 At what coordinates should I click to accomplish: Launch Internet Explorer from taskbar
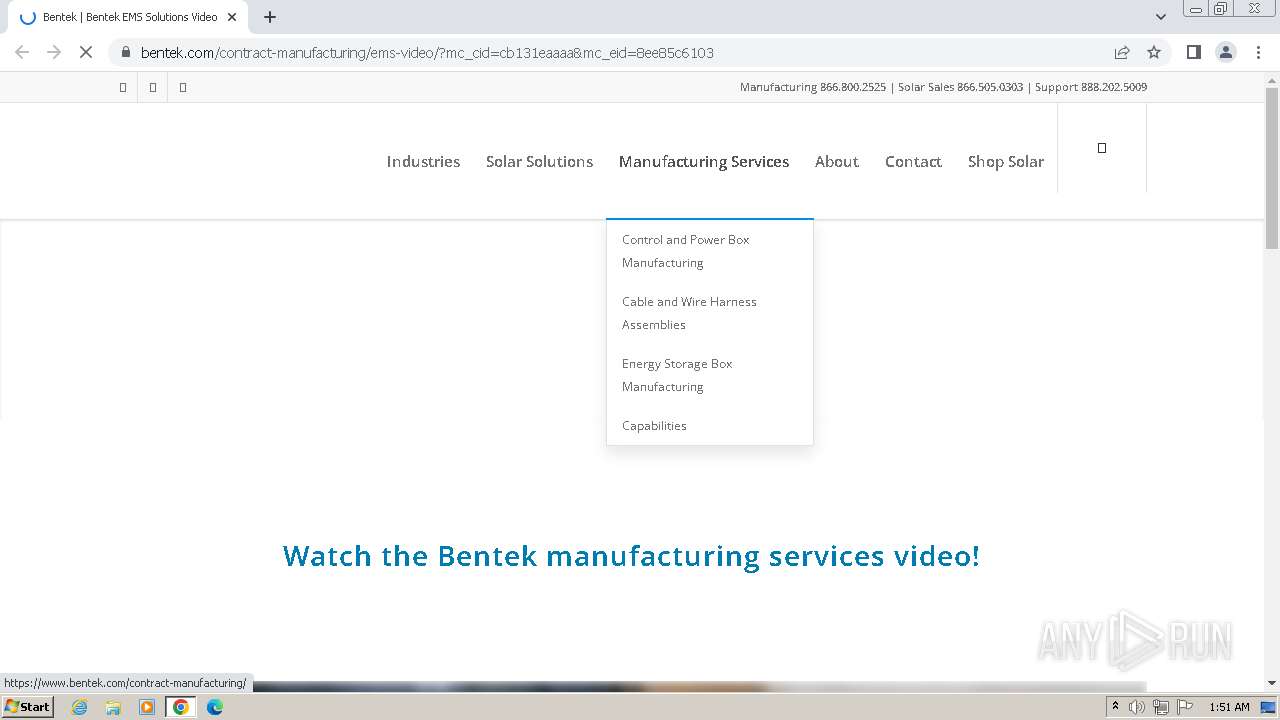point(80,707)
